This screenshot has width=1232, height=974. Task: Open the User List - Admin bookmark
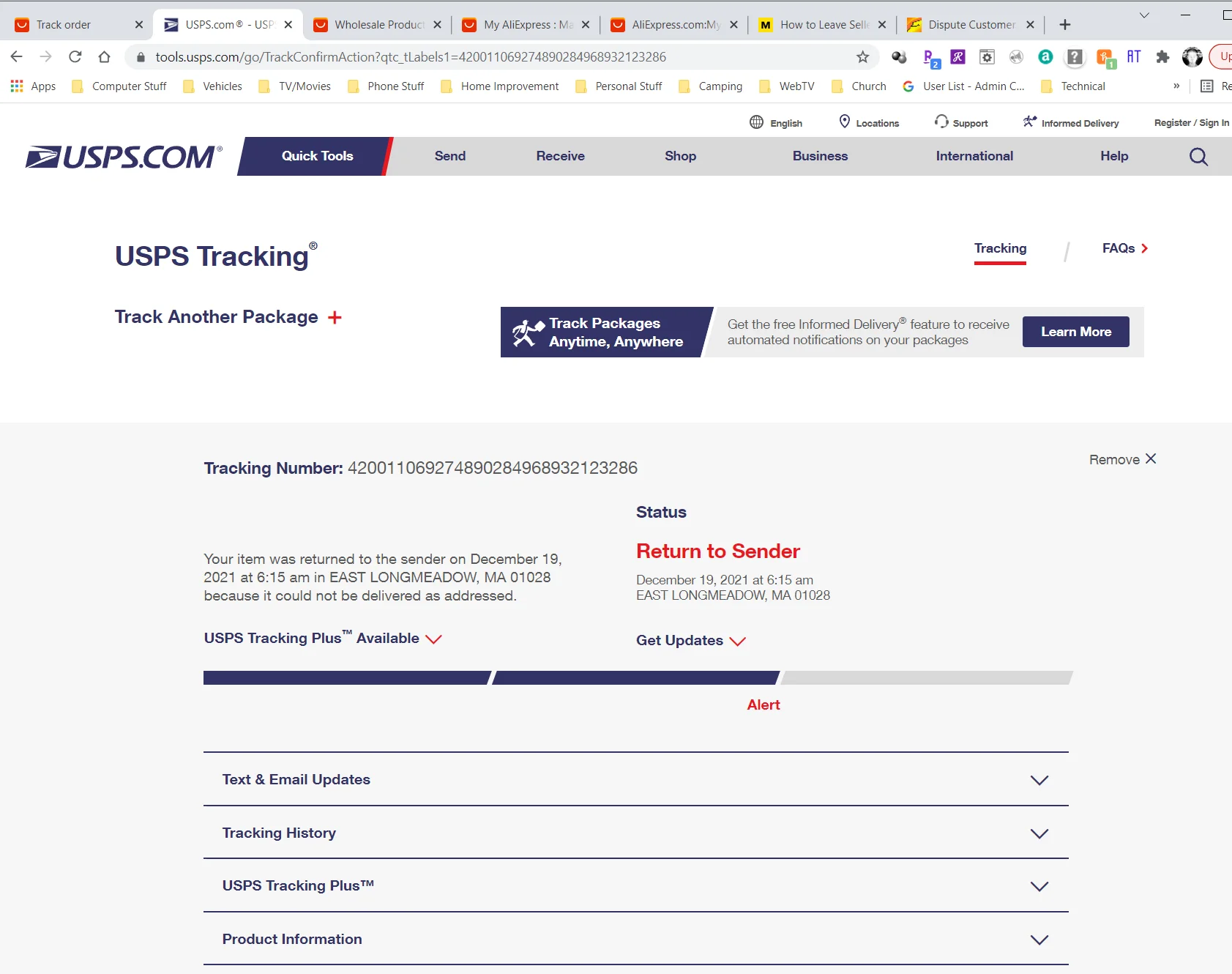pos(963,86)
